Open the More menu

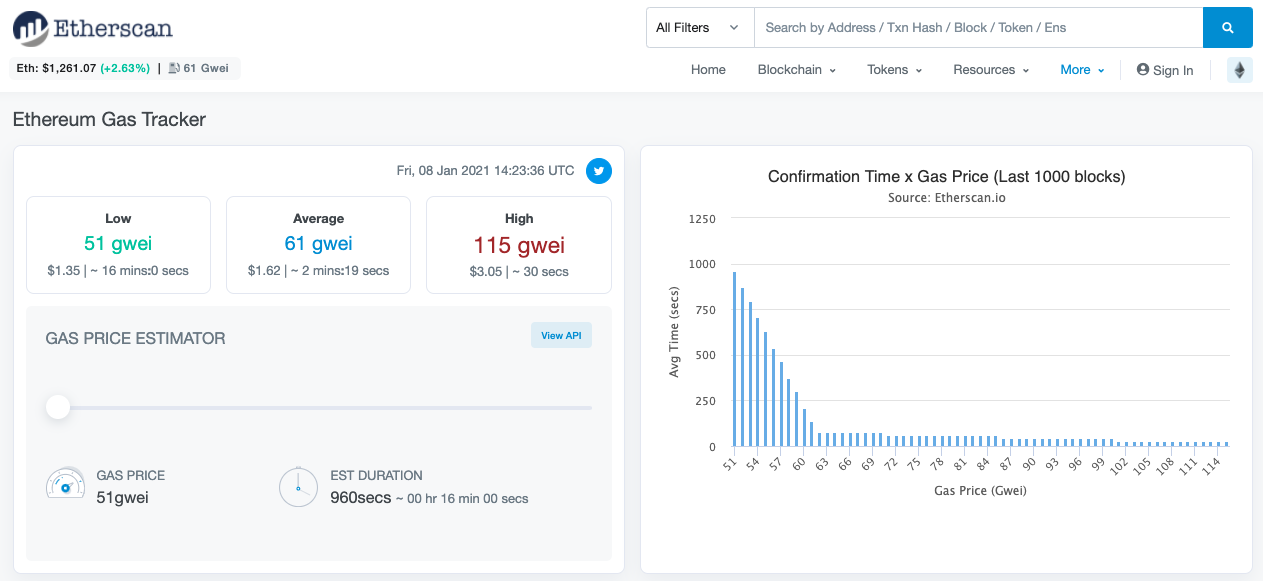(1082, 70)
